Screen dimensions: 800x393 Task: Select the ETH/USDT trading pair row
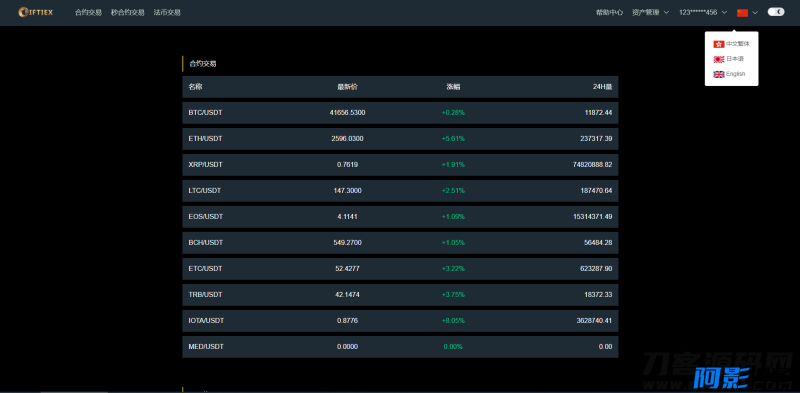click(x=400, y=139)
